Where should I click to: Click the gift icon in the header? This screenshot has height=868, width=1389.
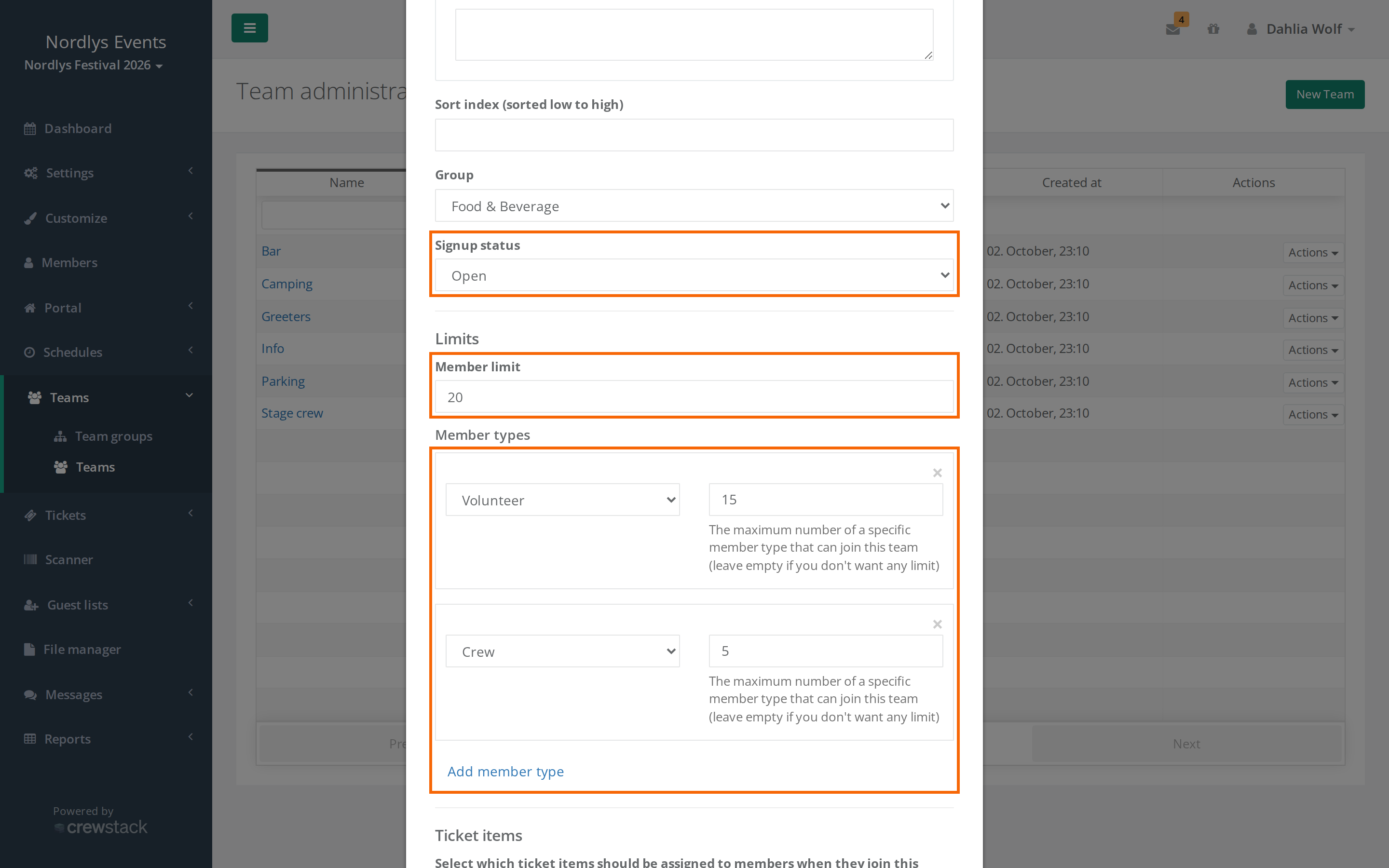pyautogui.click(x=1213, y=29)
